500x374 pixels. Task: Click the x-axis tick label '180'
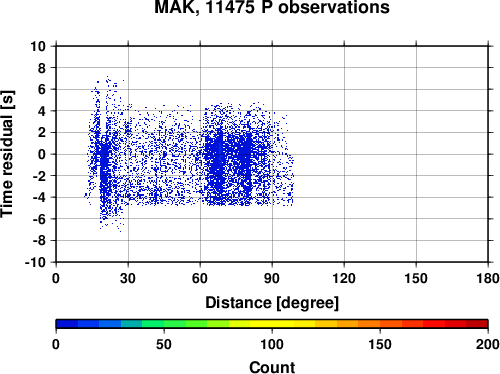click(488, 278)
